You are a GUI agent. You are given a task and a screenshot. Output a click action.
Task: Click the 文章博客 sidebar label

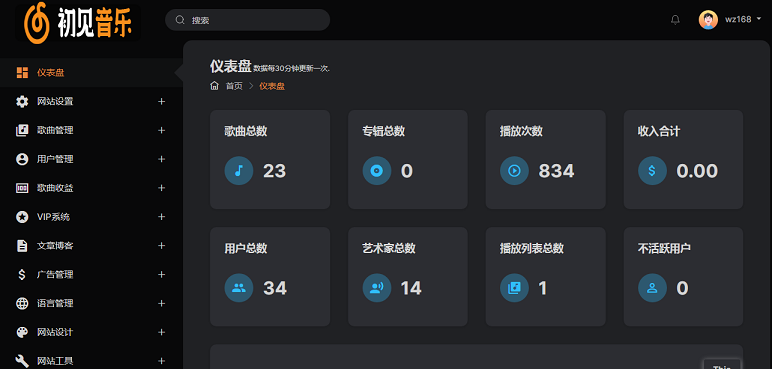click(x=55, y=246)
